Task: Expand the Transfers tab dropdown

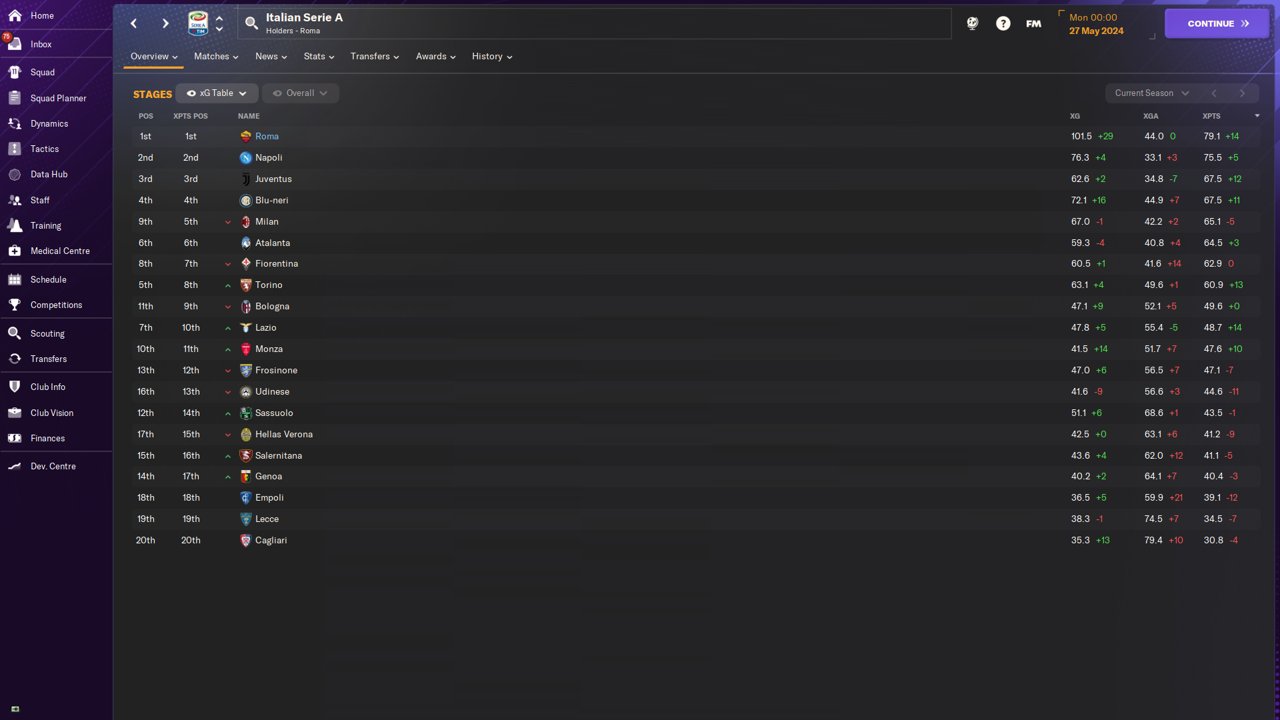Action: coord(374,56)
